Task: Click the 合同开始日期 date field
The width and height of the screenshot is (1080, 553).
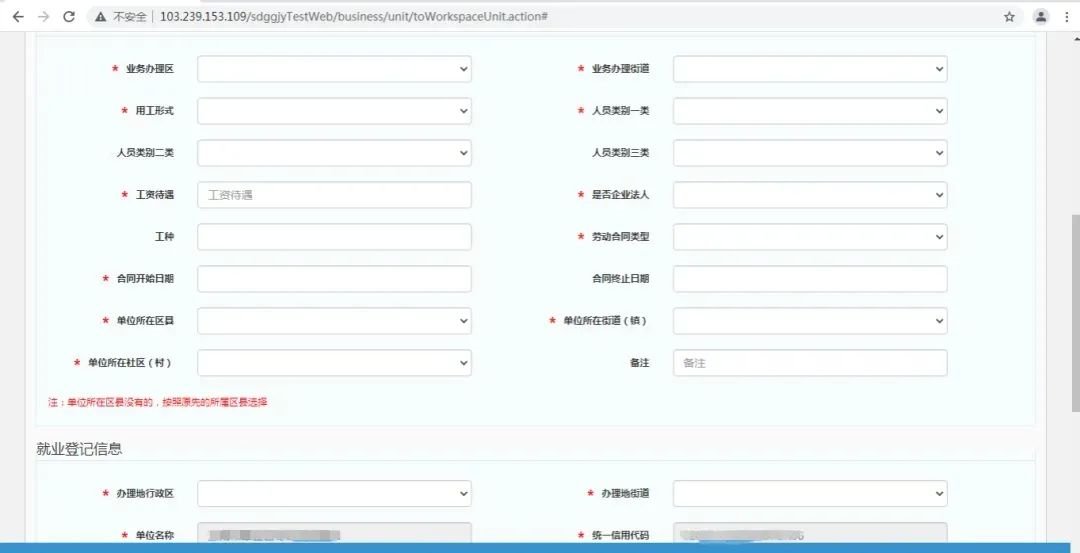Action: coord(334,279)
